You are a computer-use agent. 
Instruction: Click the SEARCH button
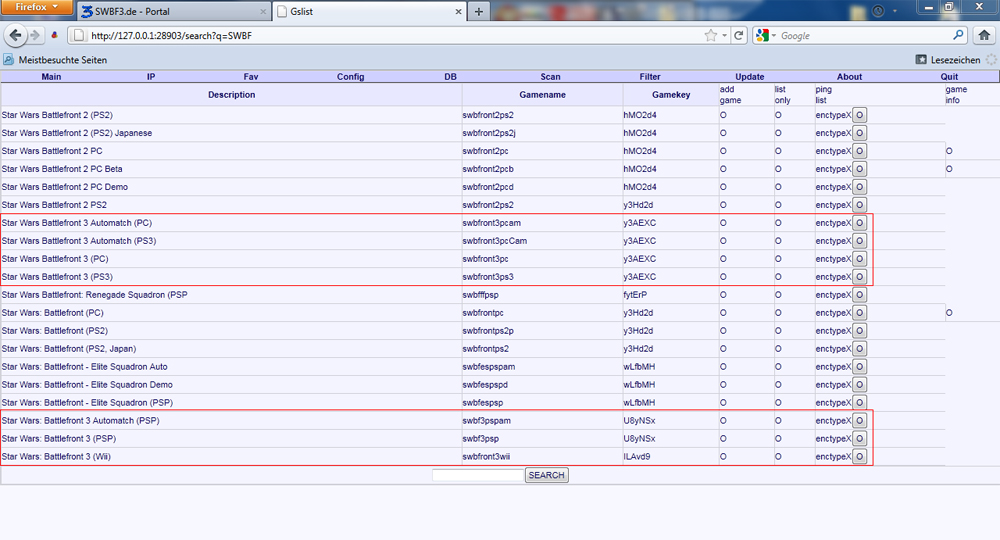coord(547,475)
